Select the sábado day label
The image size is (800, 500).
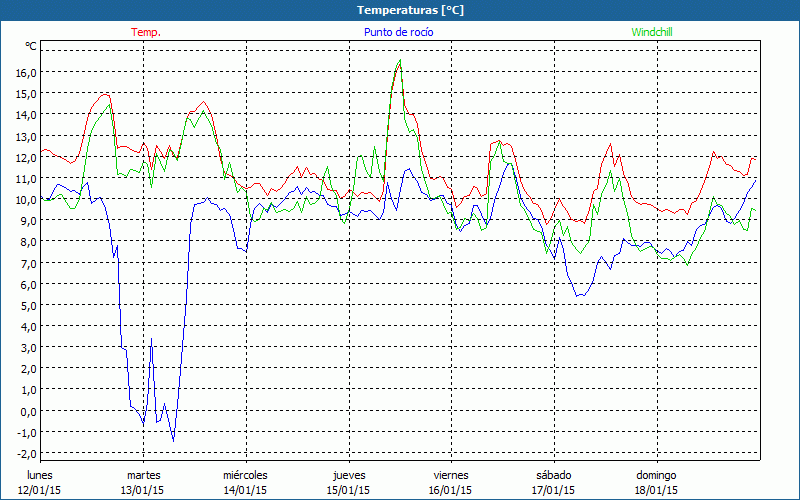554,475
